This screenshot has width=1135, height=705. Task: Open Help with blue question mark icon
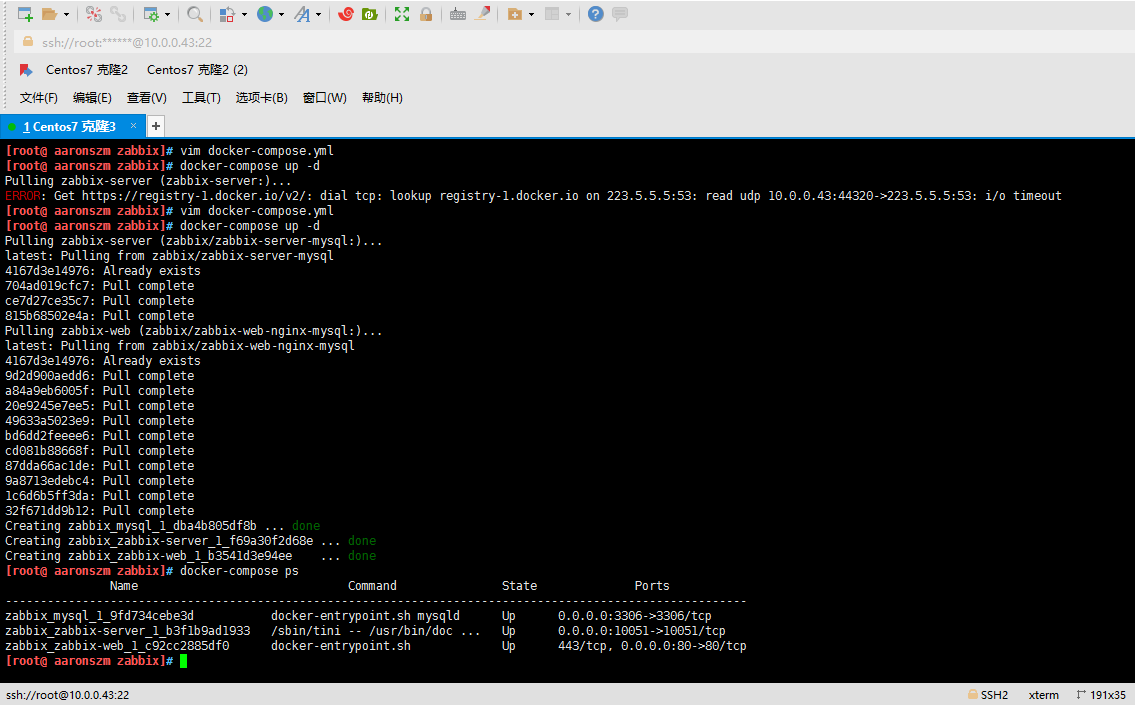tap(595, 14)
